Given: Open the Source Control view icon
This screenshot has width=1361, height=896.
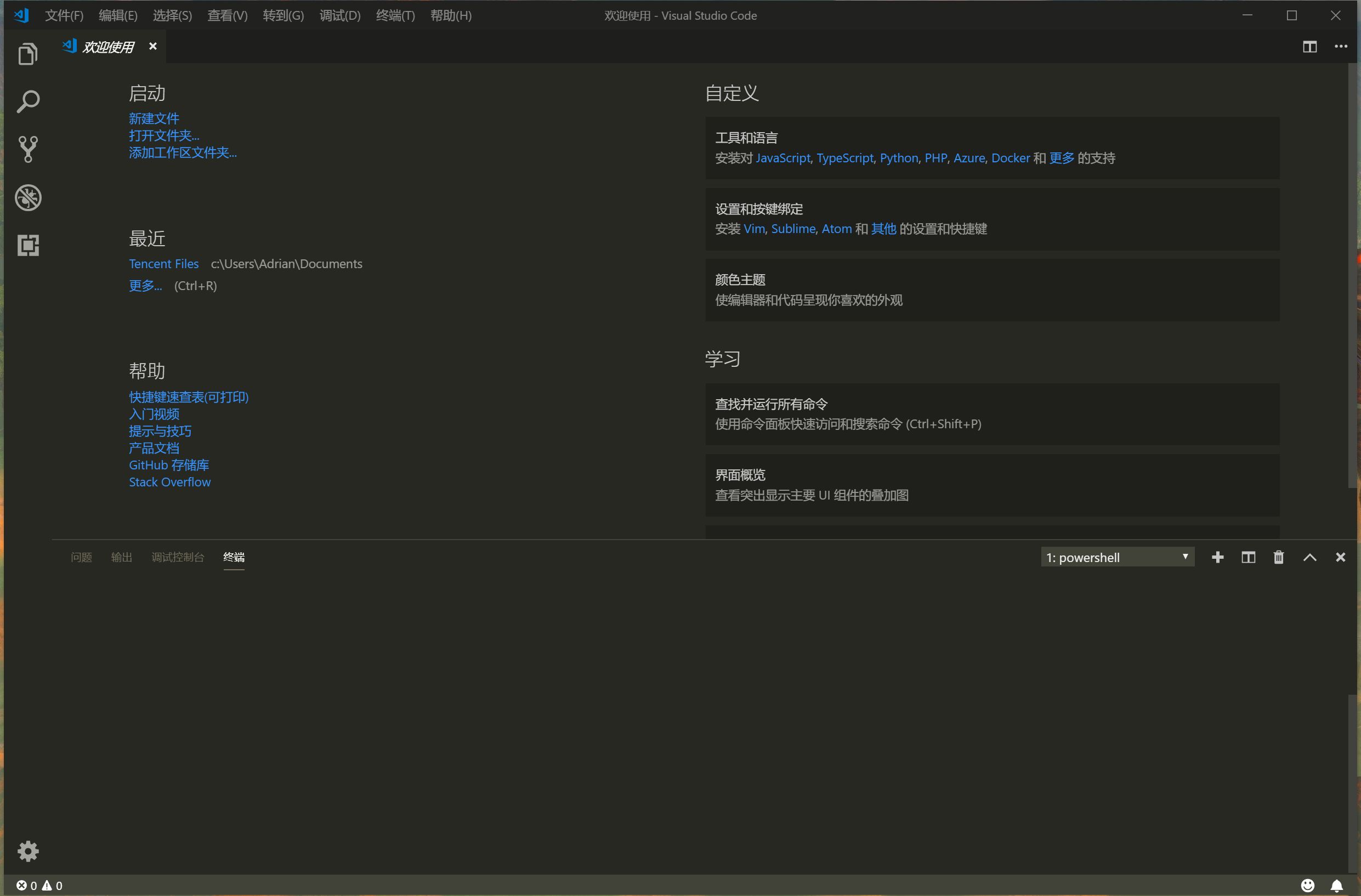Looking at the screenshot, I should point(27,149).
